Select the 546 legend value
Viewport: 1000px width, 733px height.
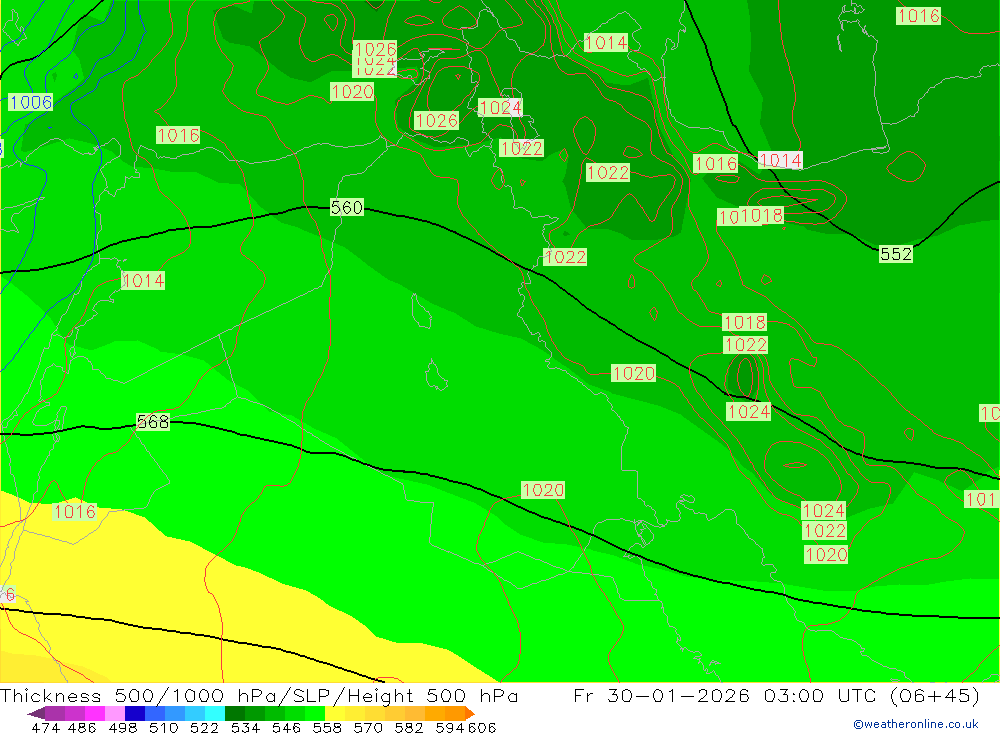286,728
